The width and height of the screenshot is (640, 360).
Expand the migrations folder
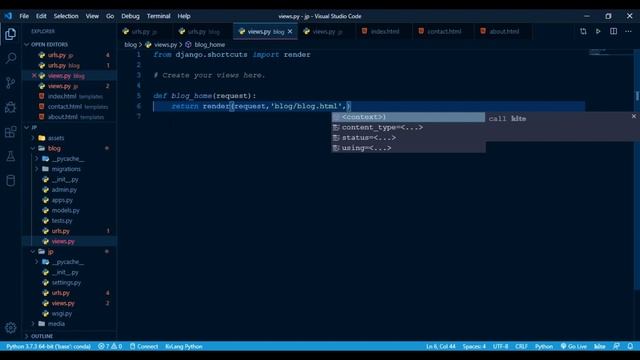point(66,169)
